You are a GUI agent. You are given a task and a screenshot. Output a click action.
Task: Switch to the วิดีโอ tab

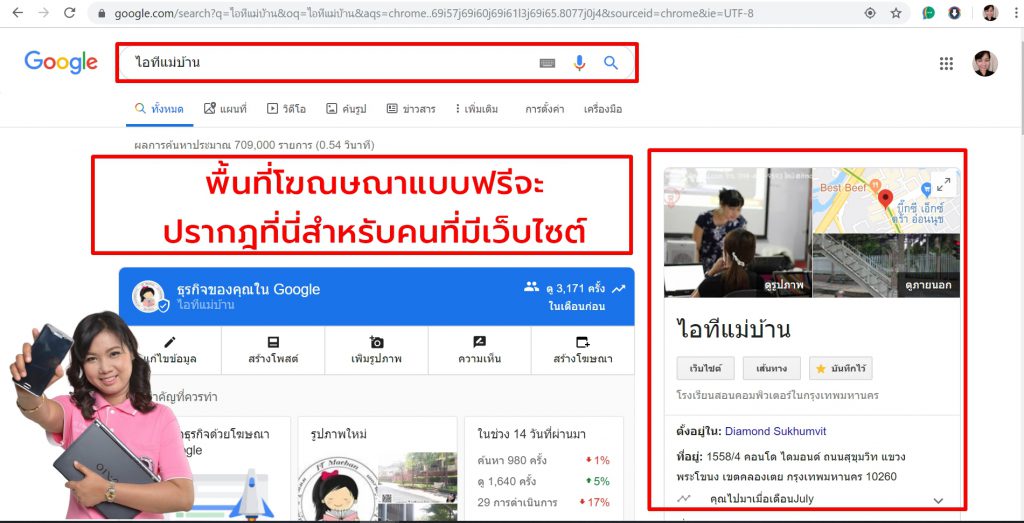click(x=286, y=109)
